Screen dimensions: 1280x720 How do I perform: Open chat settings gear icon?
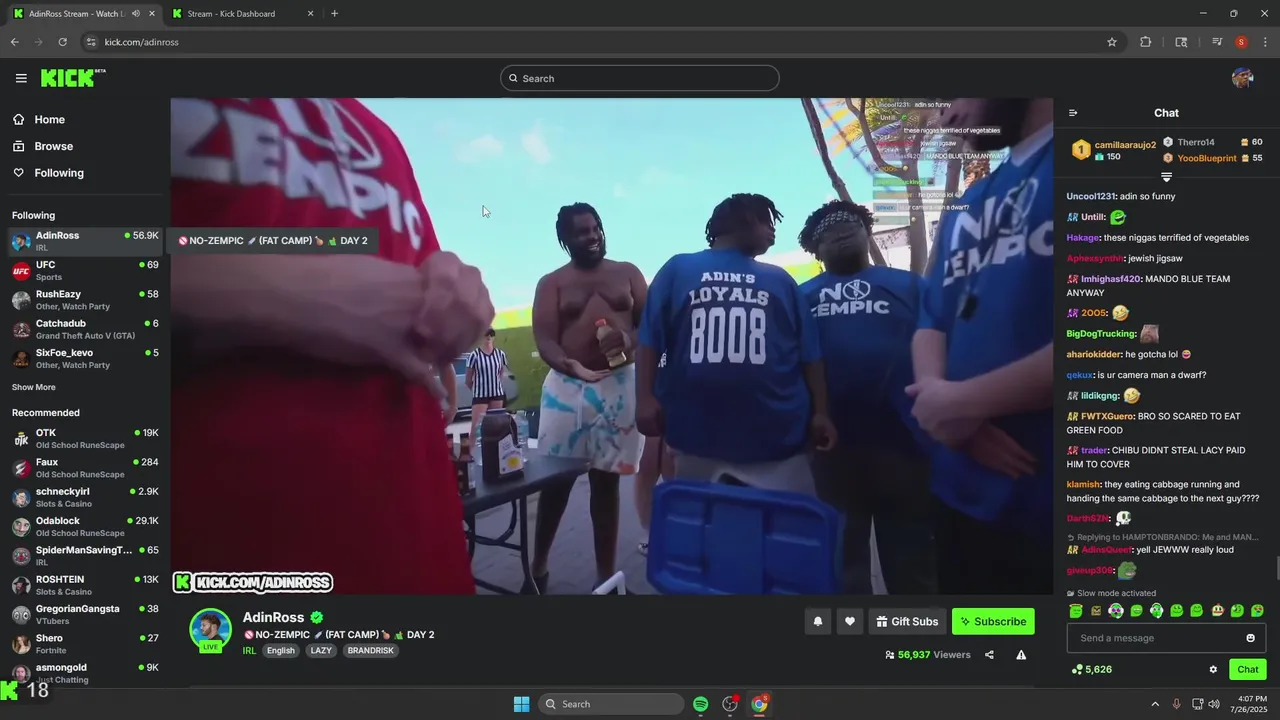tap(1213, 670)
